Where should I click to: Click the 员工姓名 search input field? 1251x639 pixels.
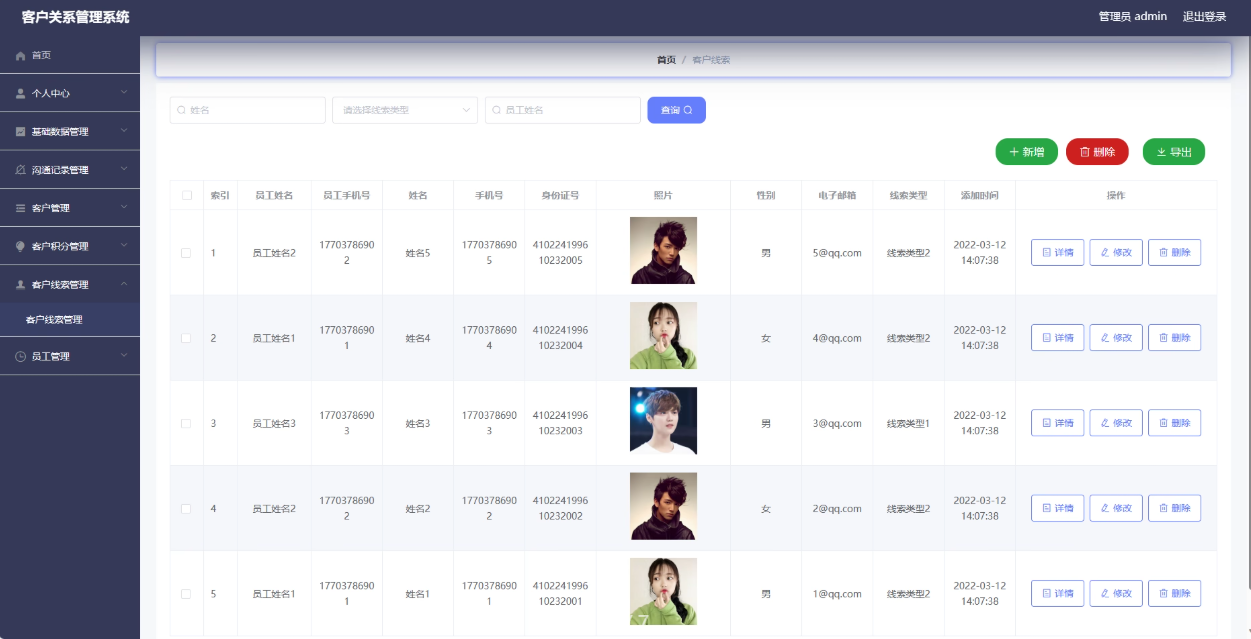(x=568, y=110)
